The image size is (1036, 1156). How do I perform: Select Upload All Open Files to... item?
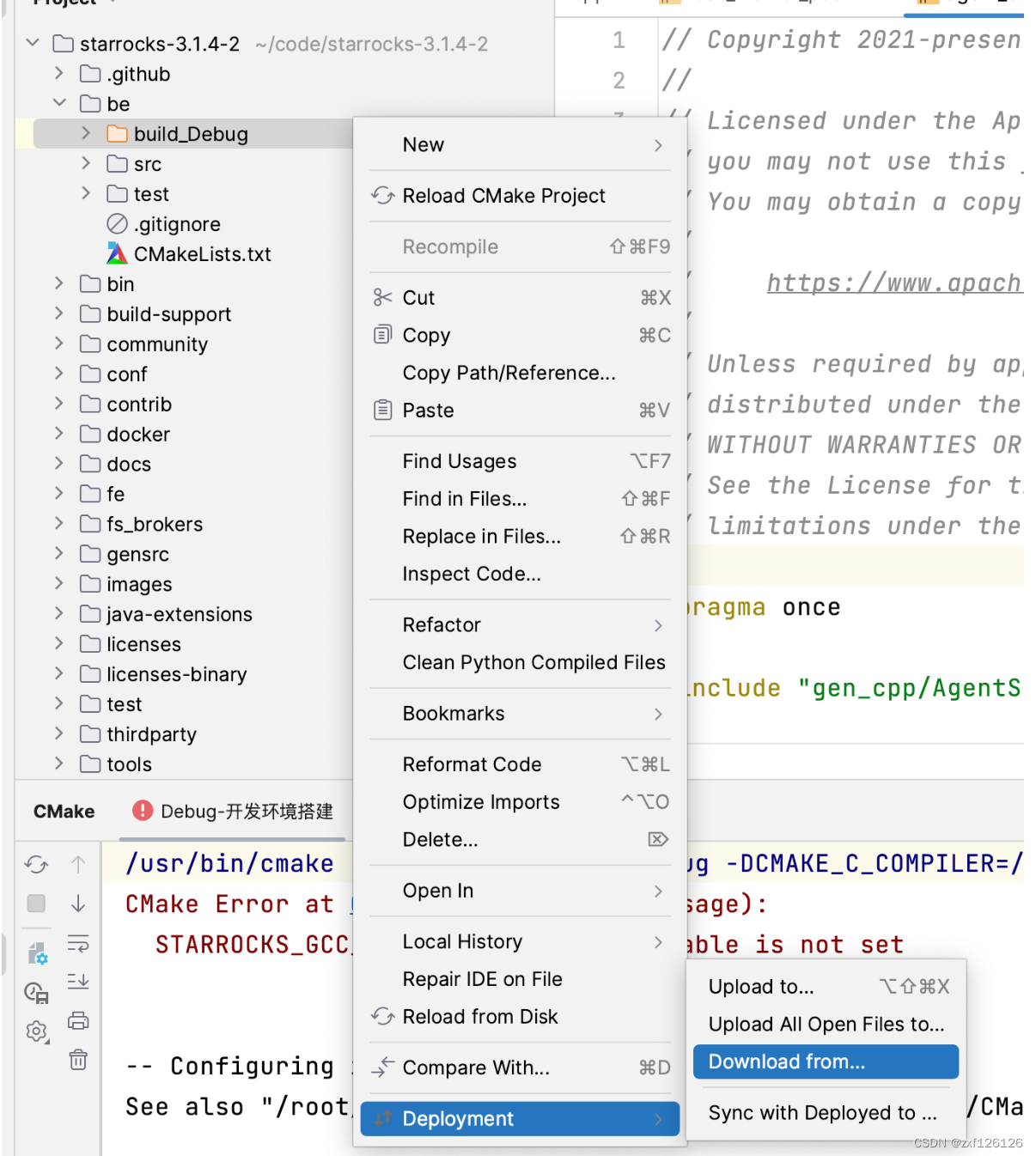point(826,1024)
